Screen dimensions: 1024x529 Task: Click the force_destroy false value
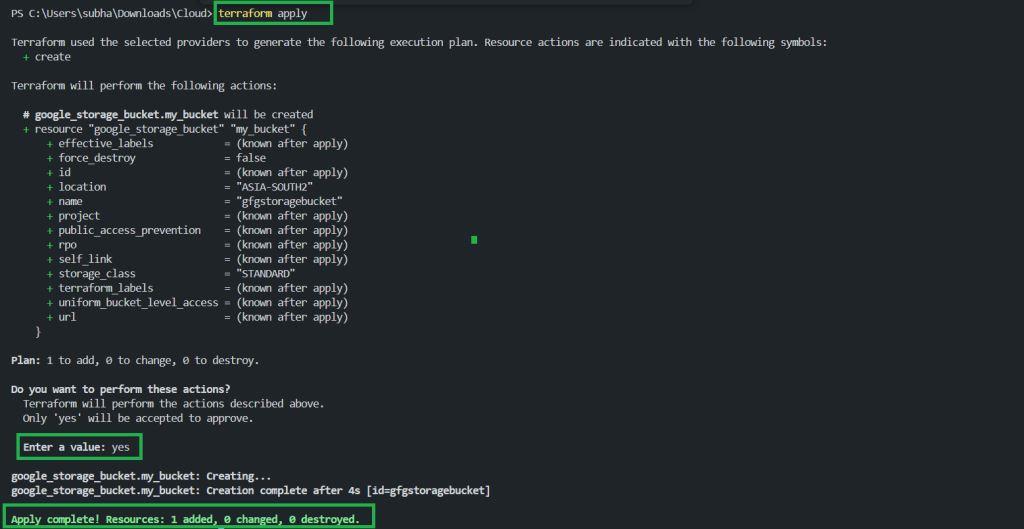(x=251, y=158)
